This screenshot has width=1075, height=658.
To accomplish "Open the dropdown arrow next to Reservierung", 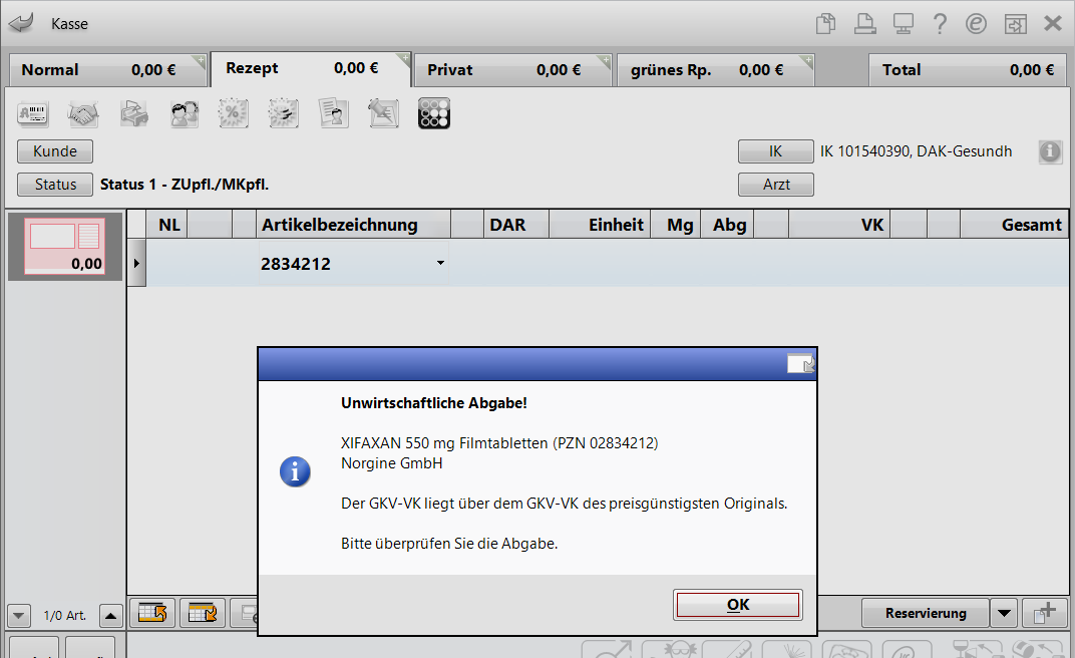I will coord(1004,613).
